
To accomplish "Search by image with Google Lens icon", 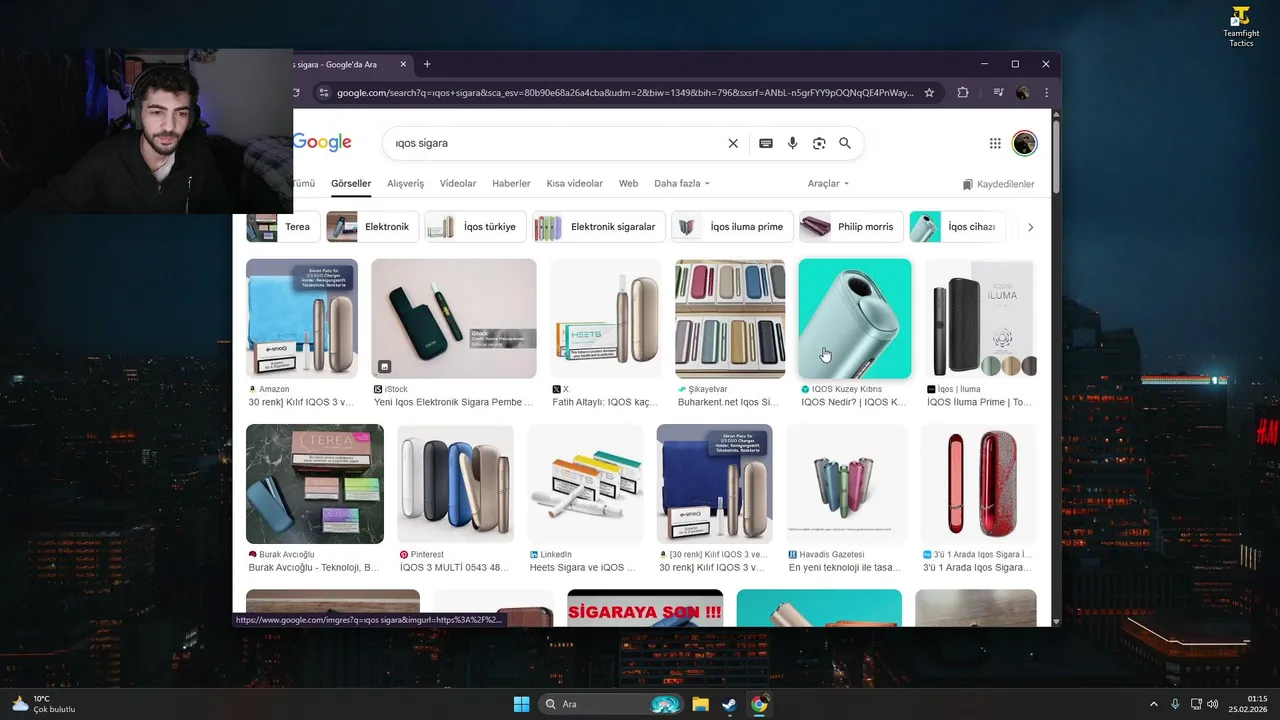I will (x=819, y=143).
